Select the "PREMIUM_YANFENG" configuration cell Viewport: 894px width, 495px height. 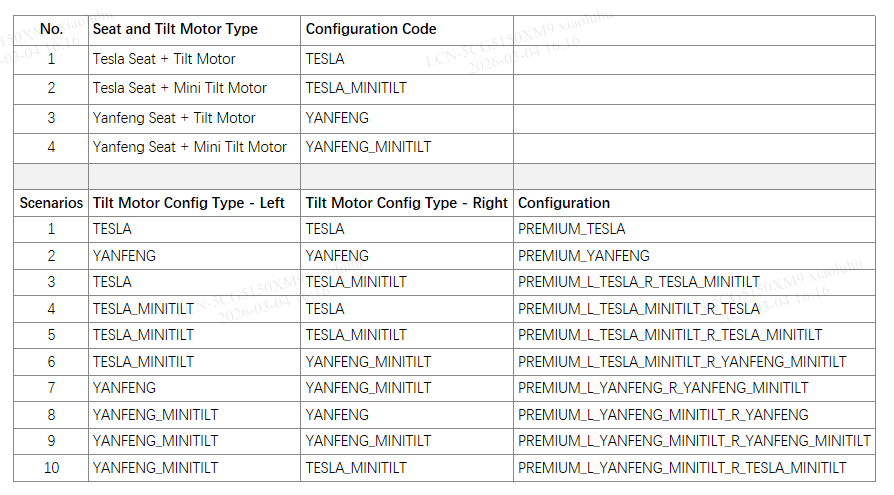[x=584, y=256]
